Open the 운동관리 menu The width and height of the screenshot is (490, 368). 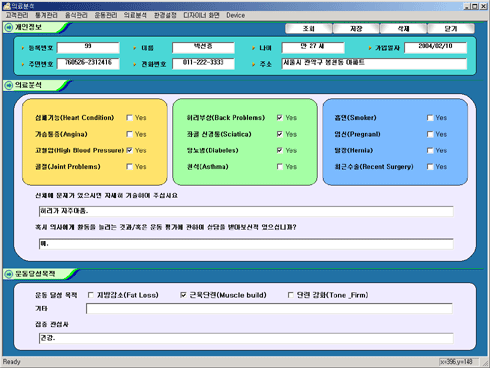(x=106, y=15)
